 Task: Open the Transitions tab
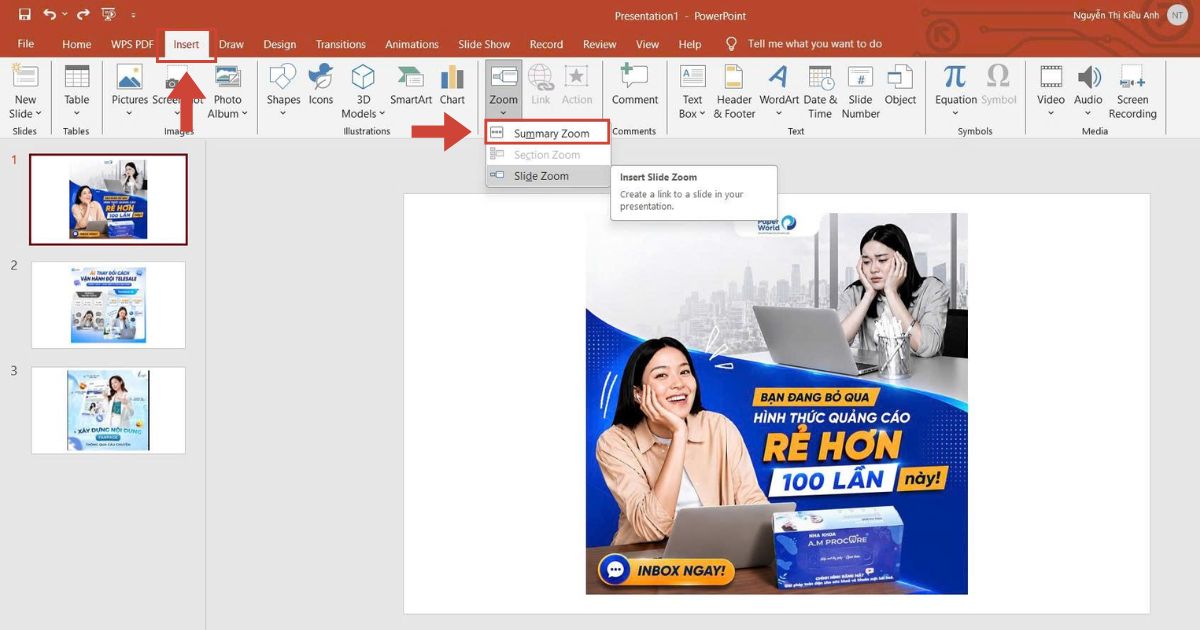[x=341, y=44]
